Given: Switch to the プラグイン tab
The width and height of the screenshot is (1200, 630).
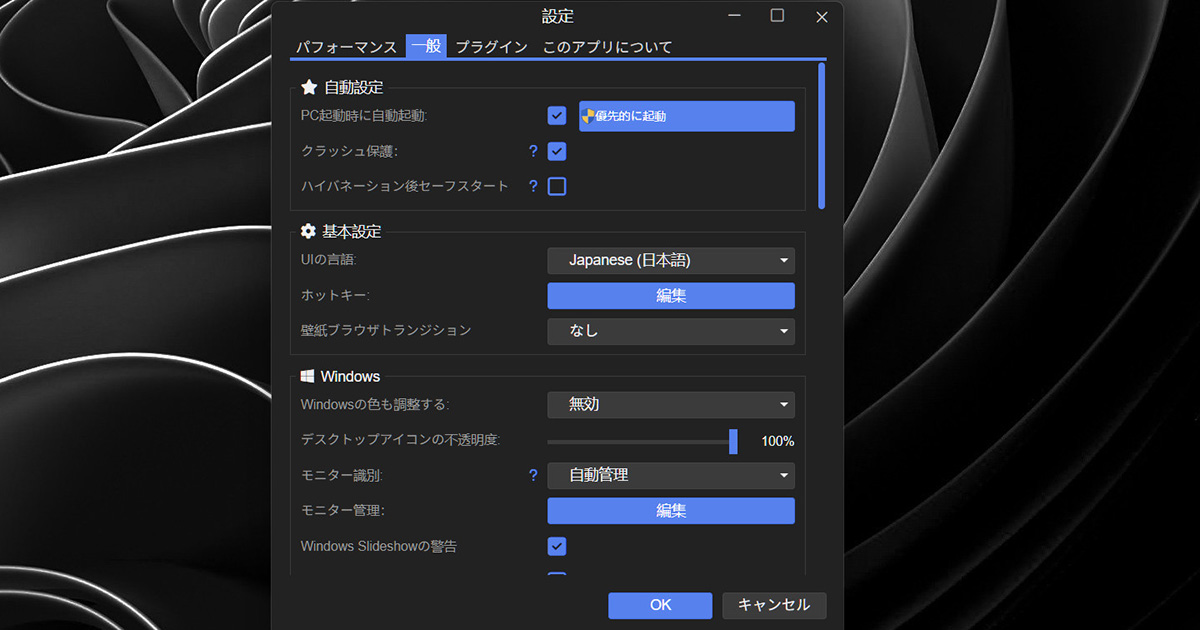Looking at the screenshot, I should (491, 47).
